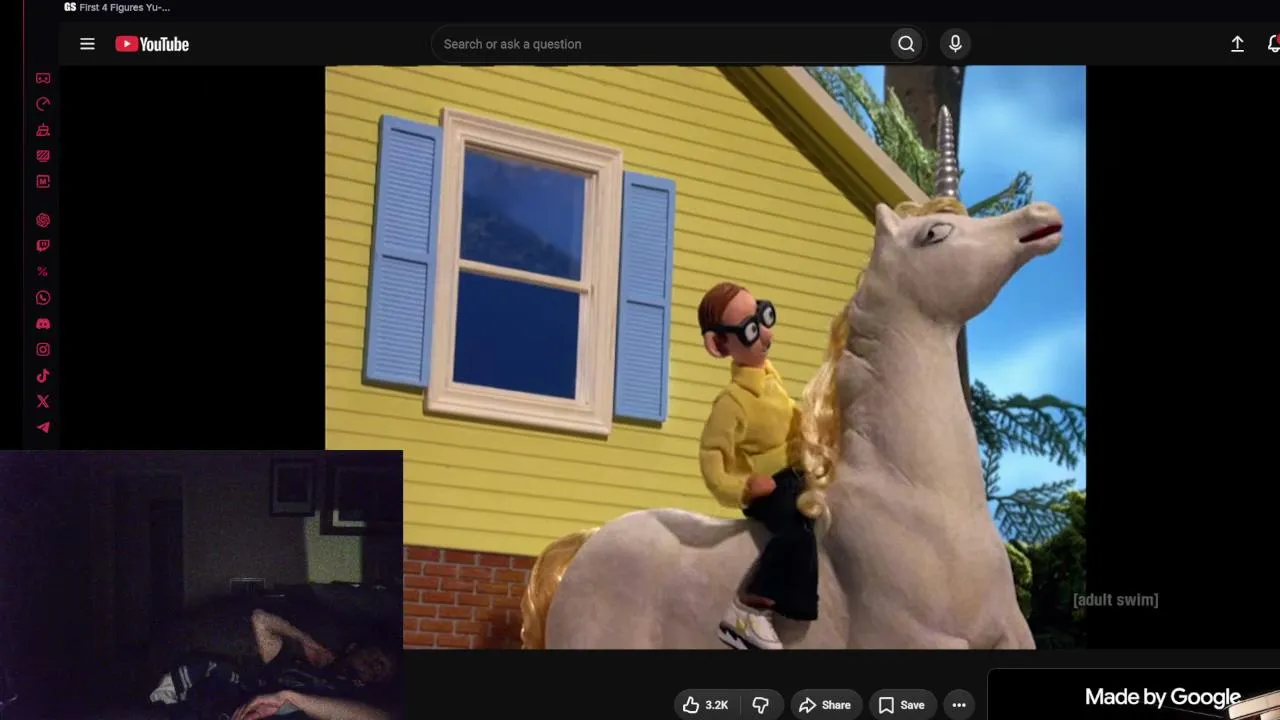The width and height of the screenshot is (1280, 720).
Task: Open the percent deals icon in sidebar
Action: [43, 272]
